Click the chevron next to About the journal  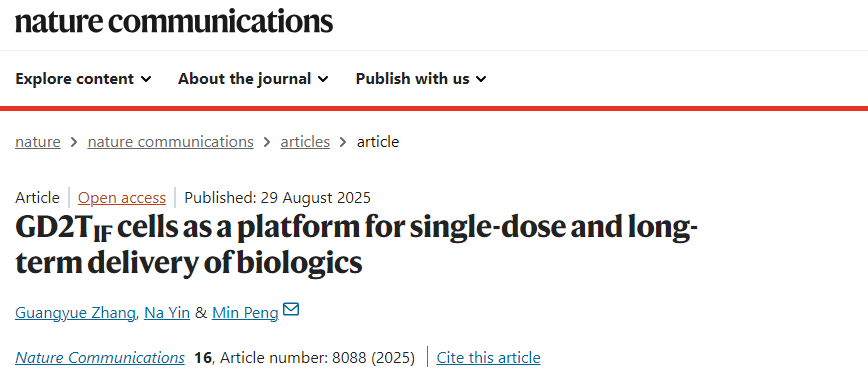coord(323,79)
